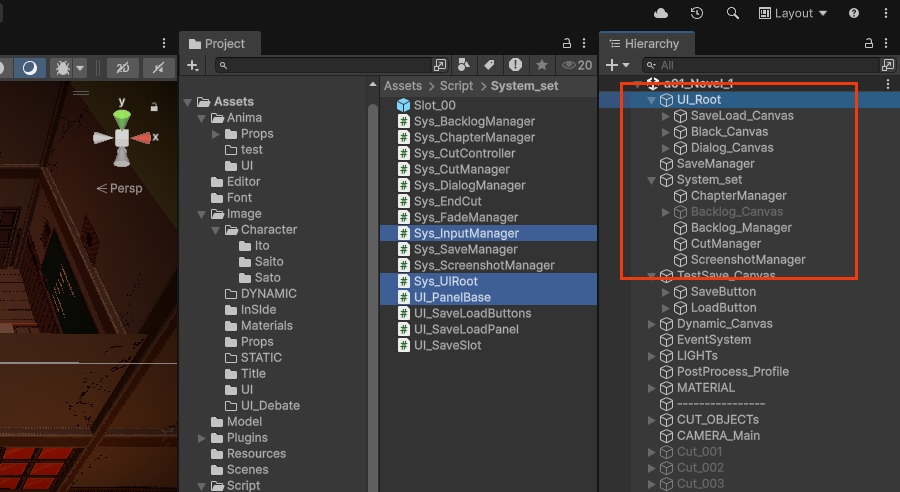
Task: Expand the SaveLoad_Canvas object
Action: [x=667, y=116]
